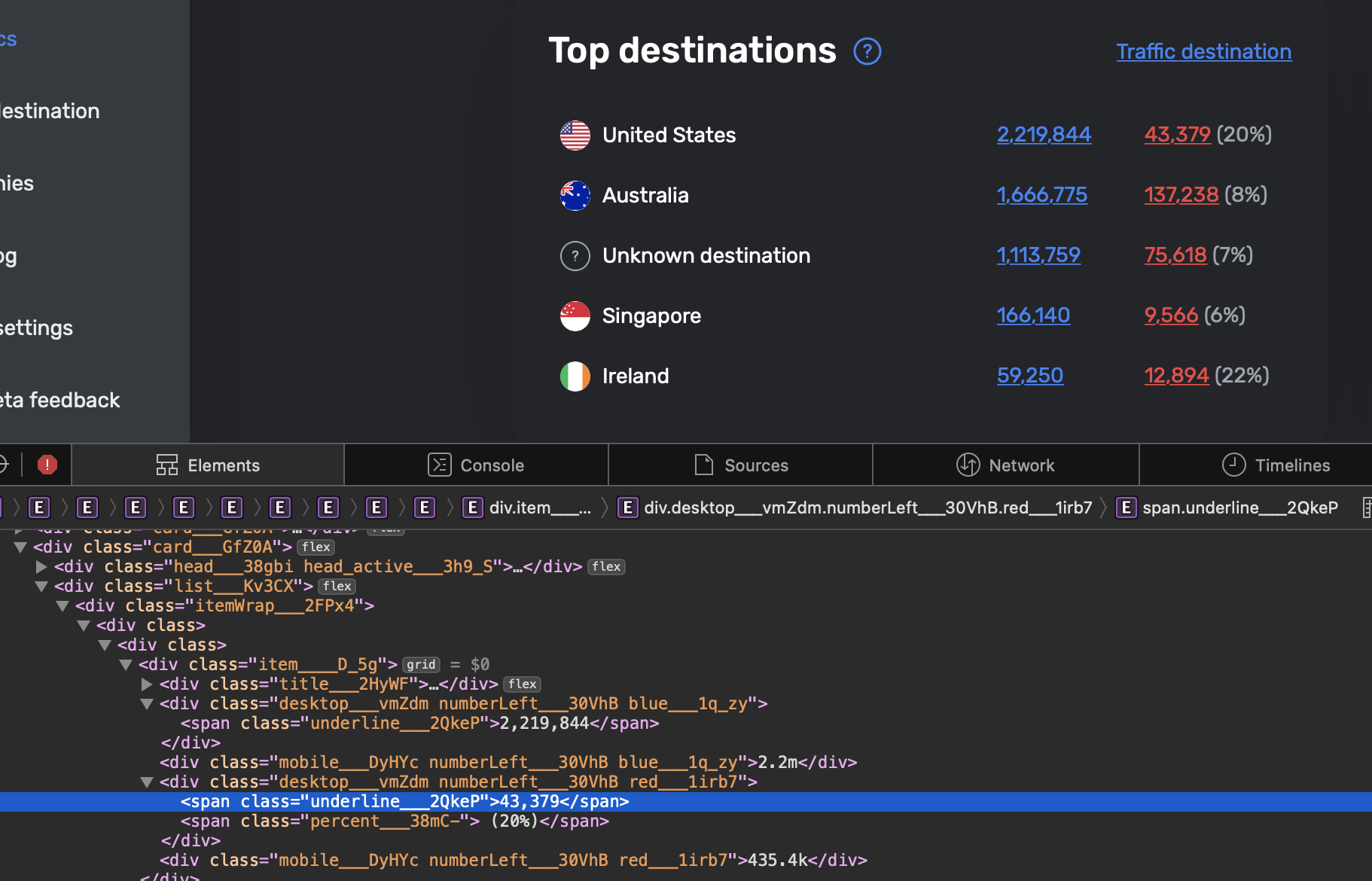Open settings in the left sidebar

pos(36,328)
